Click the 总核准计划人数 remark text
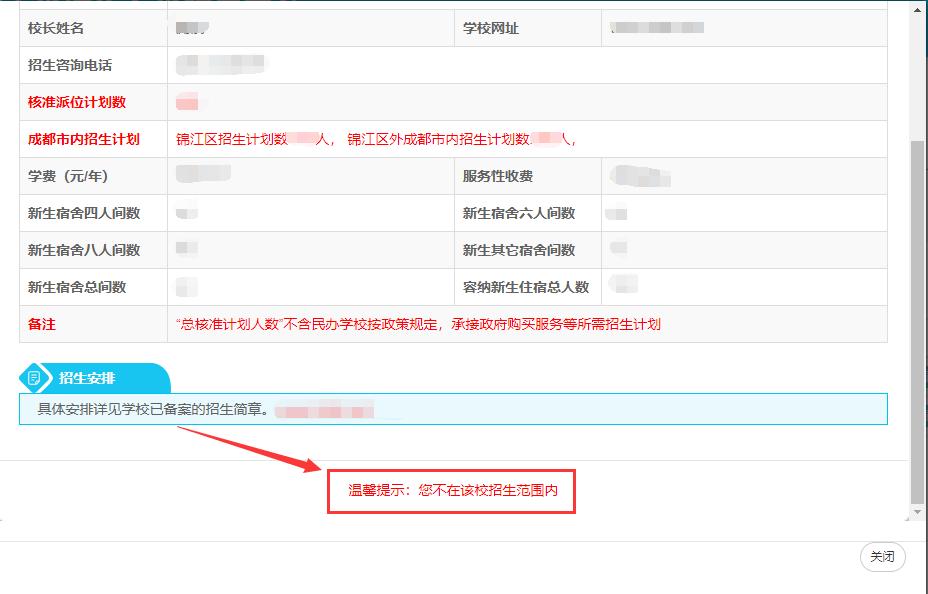The image size is (928, 594). tap(418, 324)
